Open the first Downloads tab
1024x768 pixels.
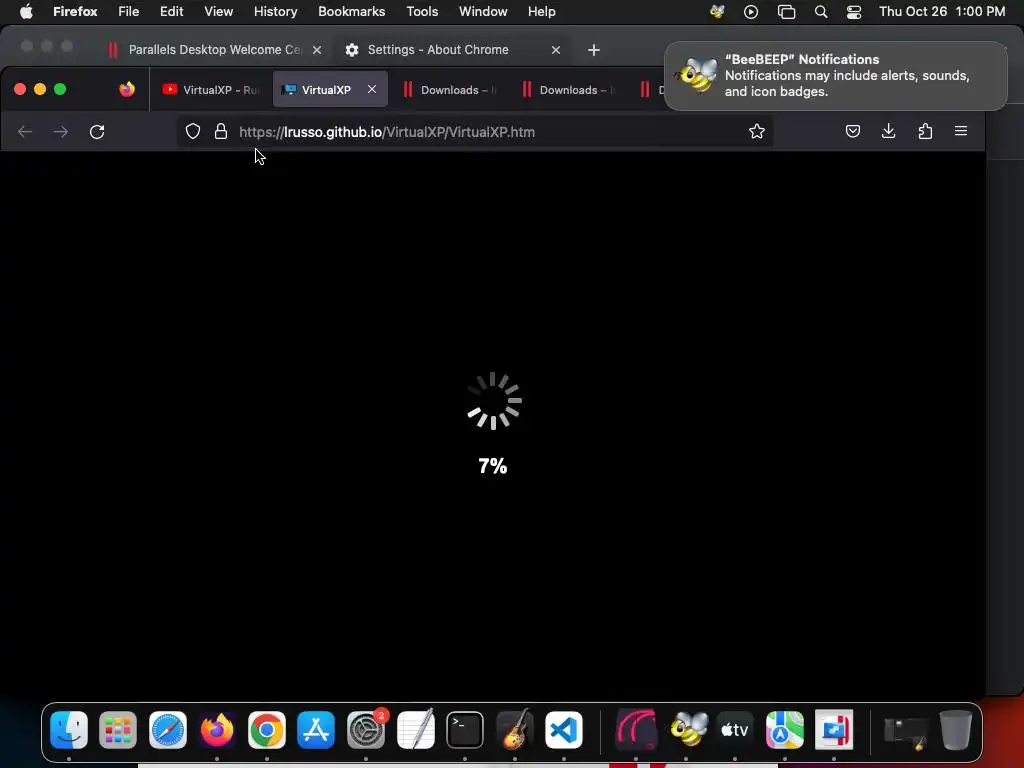[449, 90]
